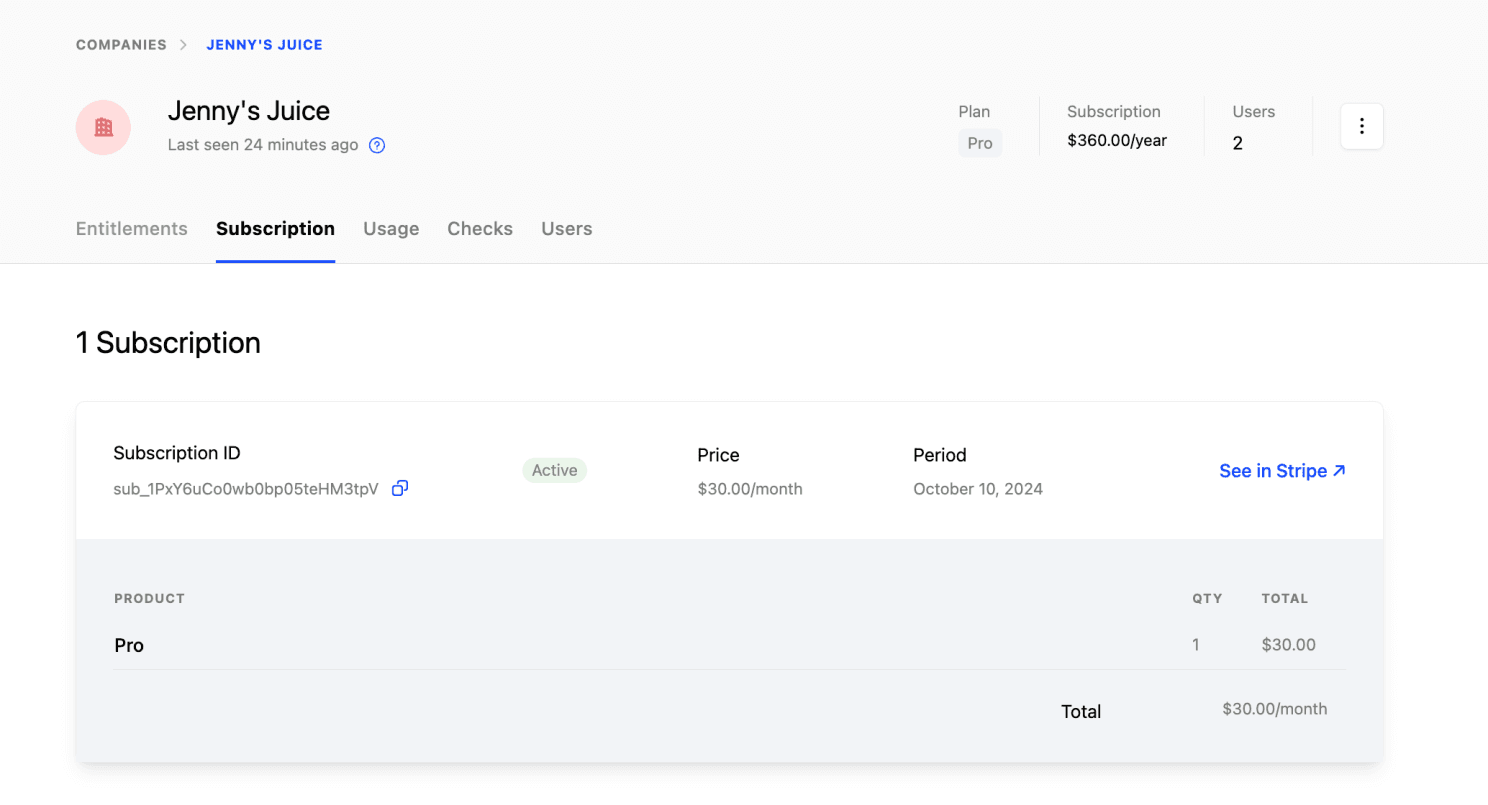Click the October 10, 2024 period date

(x=977, y=489)
